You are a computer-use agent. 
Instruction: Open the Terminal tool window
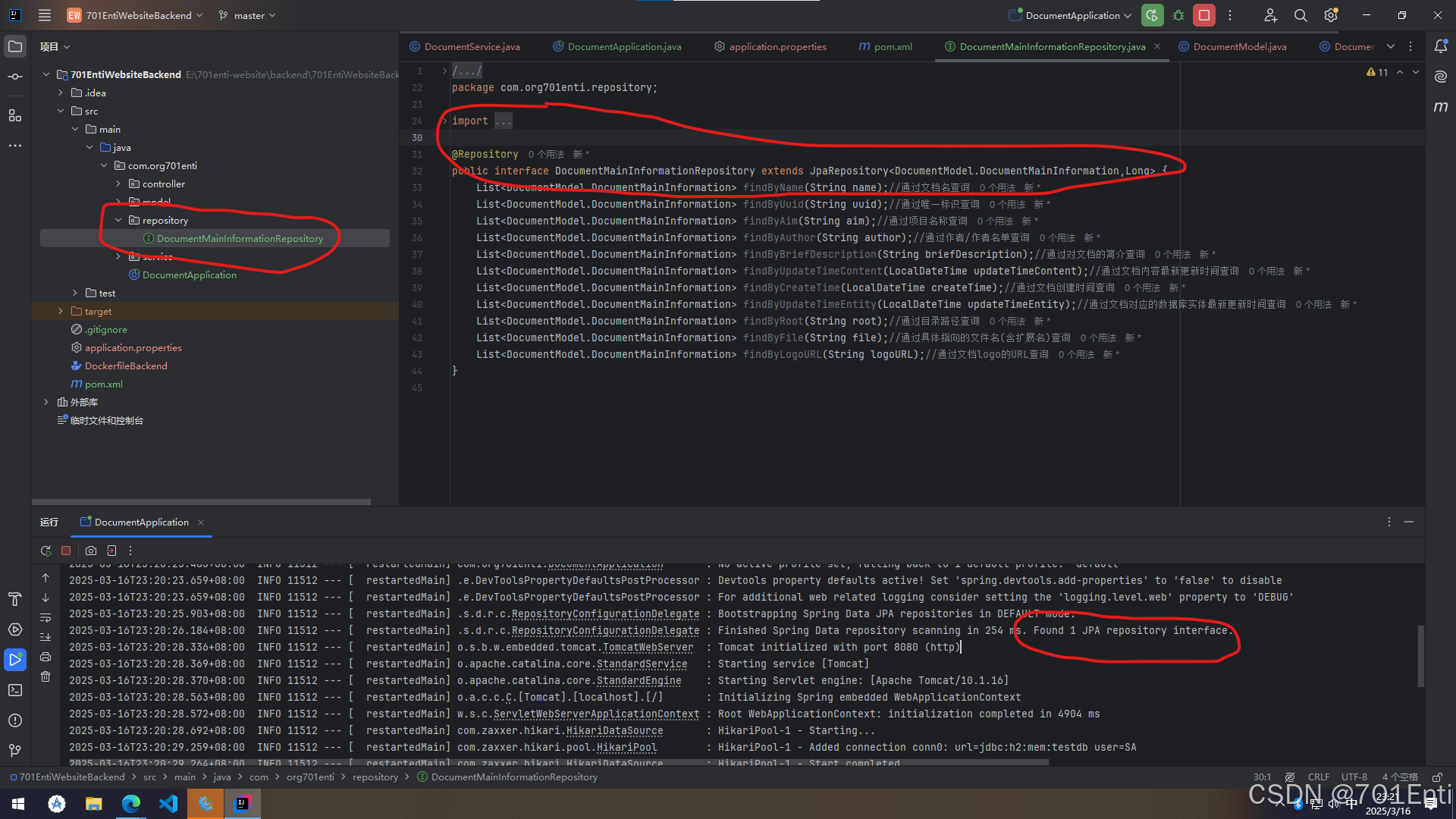coord(15,689)
